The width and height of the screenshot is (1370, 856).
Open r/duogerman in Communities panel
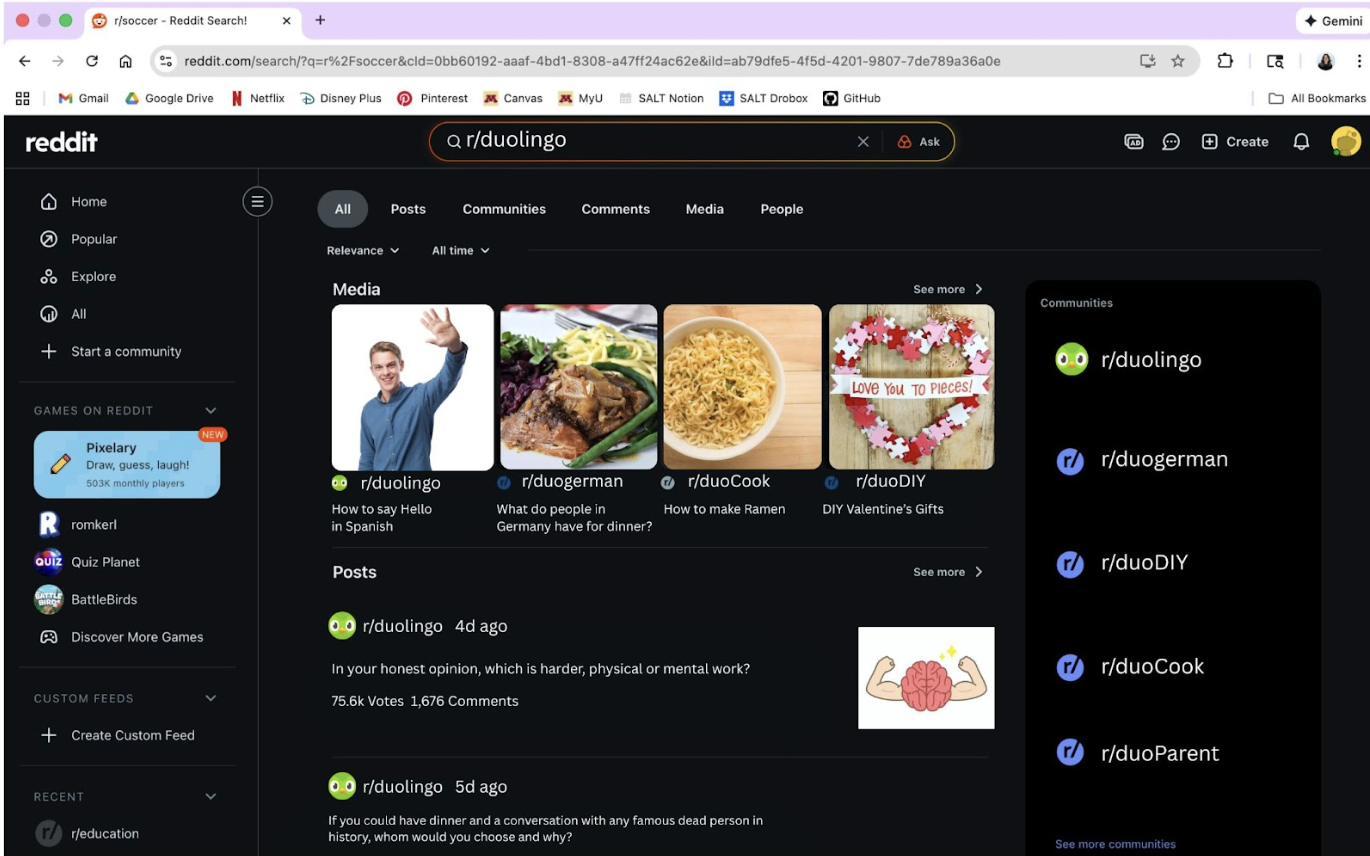[x=1141, y=460]
